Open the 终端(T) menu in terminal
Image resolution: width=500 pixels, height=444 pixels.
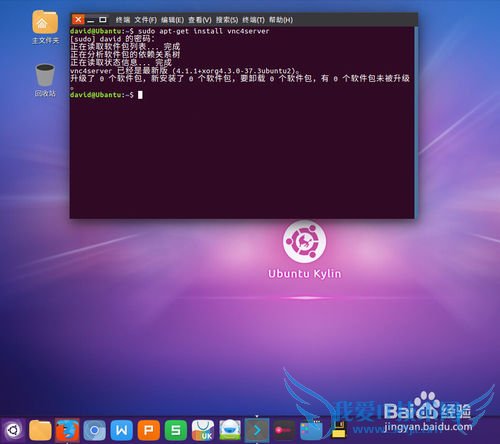(x=253, y=20)
